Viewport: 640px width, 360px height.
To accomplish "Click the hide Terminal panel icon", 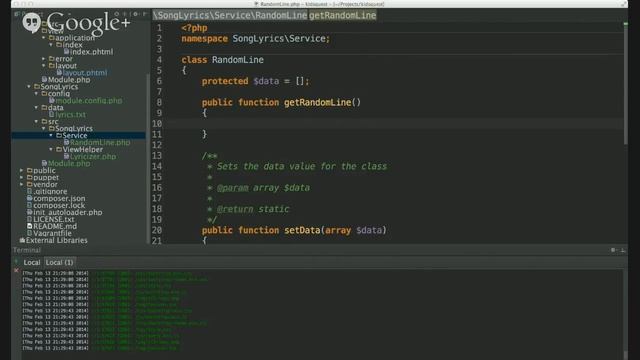I will point(622,250).
